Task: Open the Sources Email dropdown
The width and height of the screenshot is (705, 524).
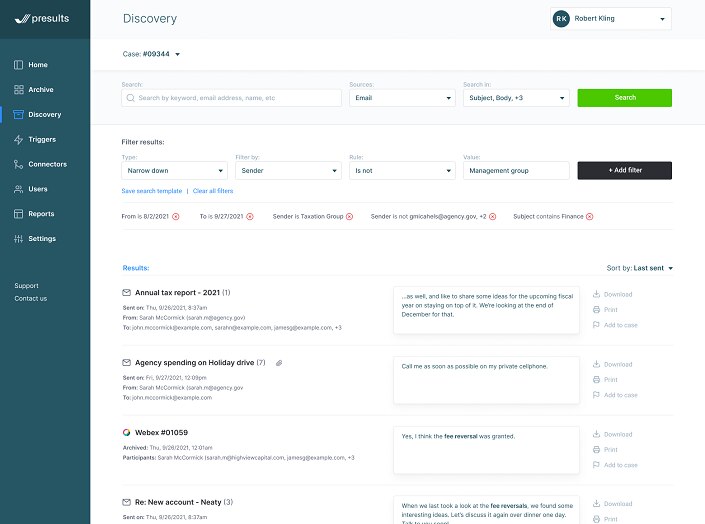Action: click(x=402, y=98)
